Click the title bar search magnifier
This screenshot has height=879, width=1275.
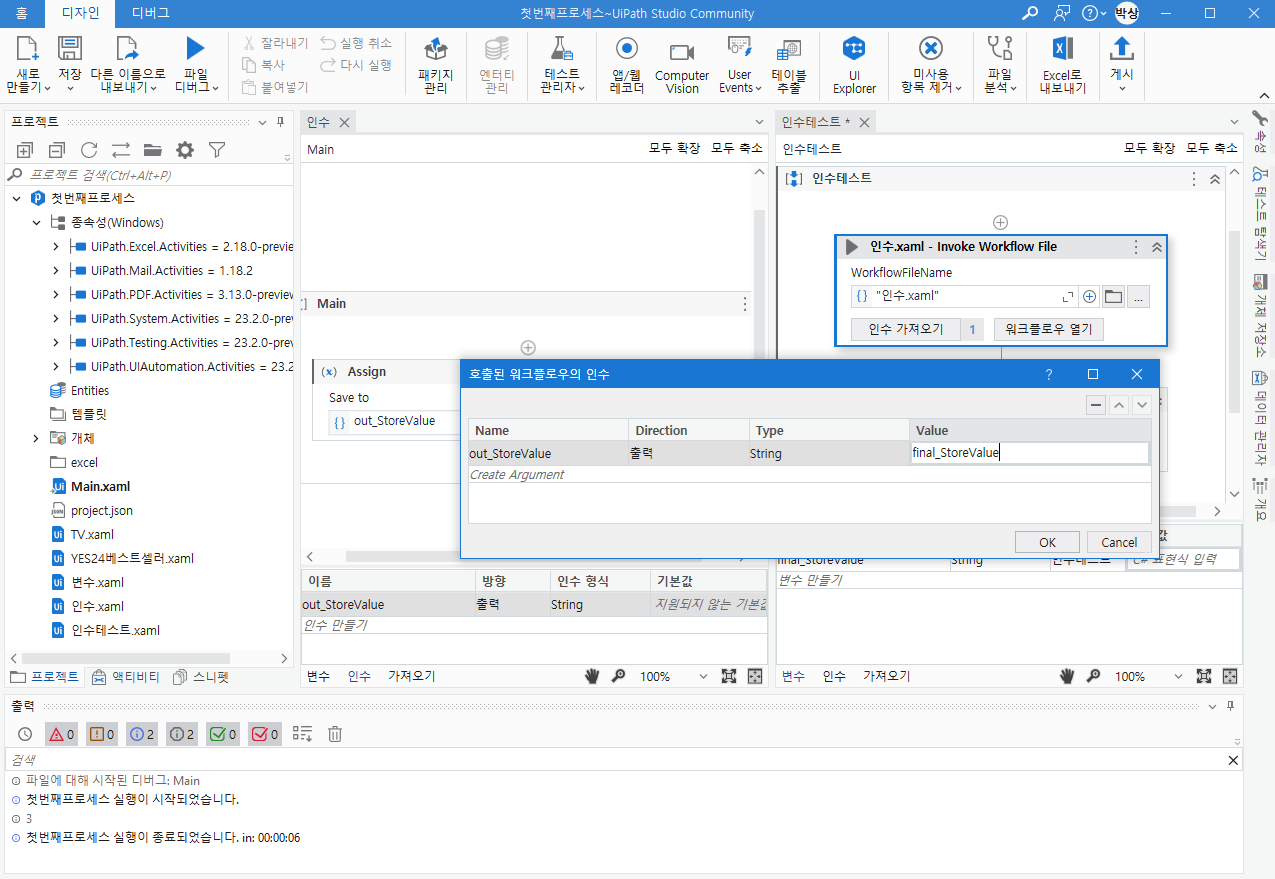click(x=1030, y=13)
